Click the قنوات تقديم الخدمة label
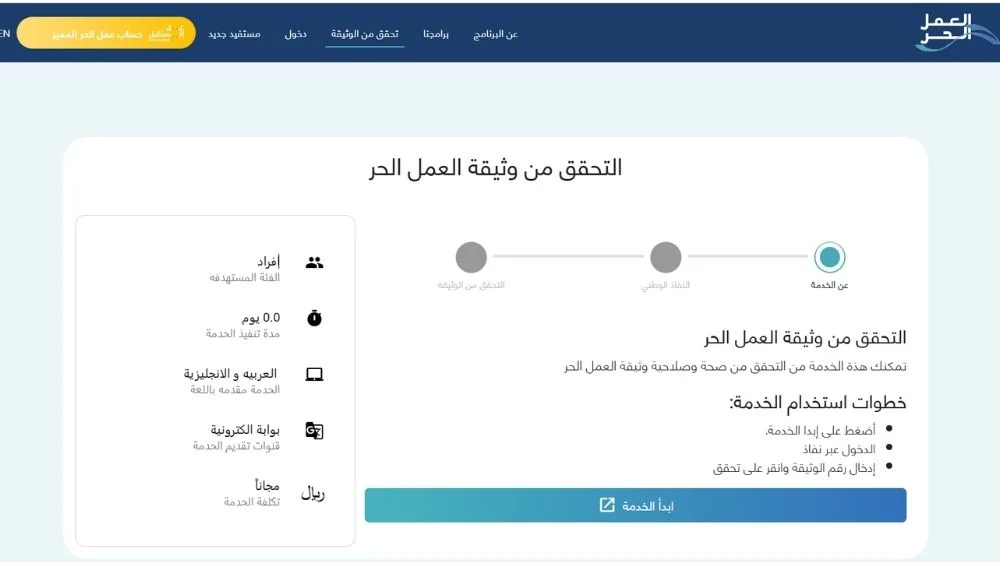The height and width of the screenshot is (562, 1000). [236, 446]
